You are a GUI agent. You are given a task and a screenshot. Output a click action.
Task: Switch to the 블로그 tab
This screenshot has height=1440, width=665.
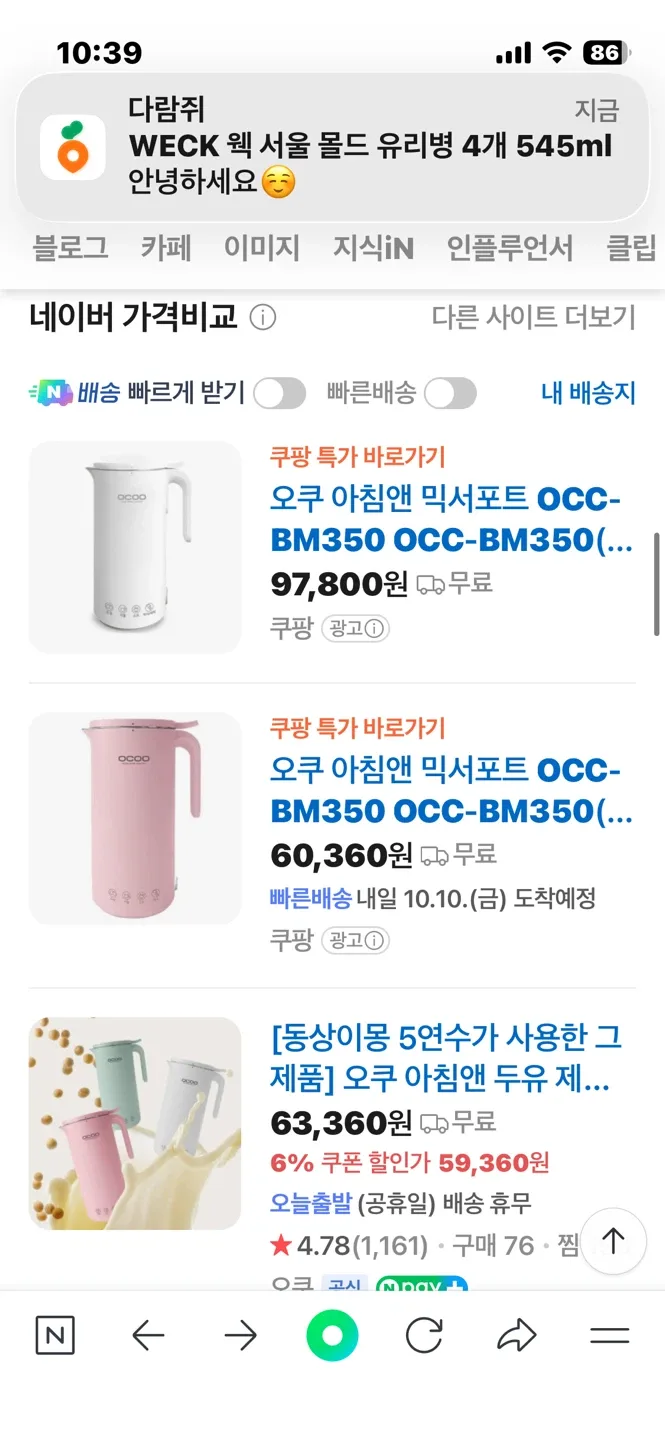coord(70,247)
